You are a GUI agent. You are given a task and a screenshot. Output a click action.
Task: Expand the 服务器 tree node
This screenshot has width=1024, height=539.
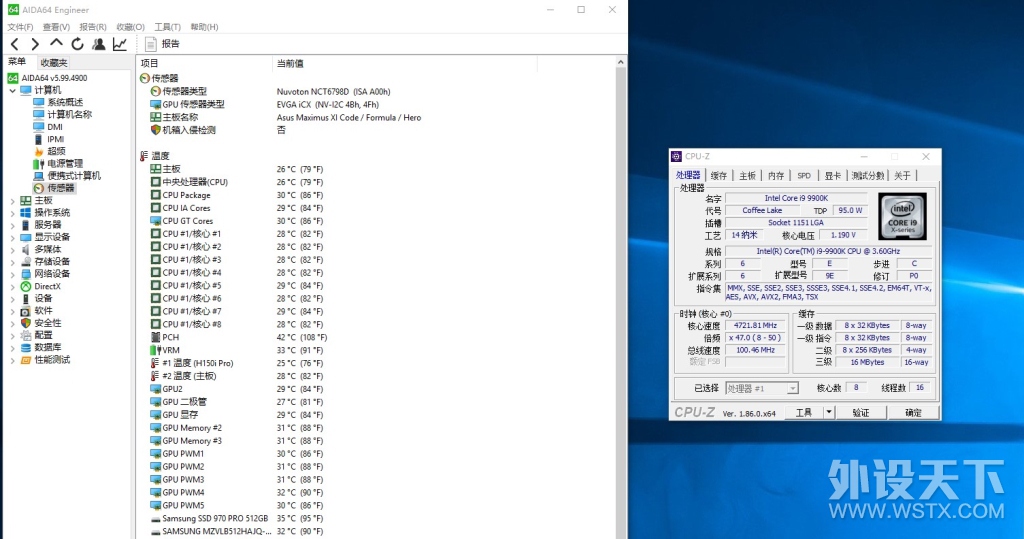click(12, 225)
